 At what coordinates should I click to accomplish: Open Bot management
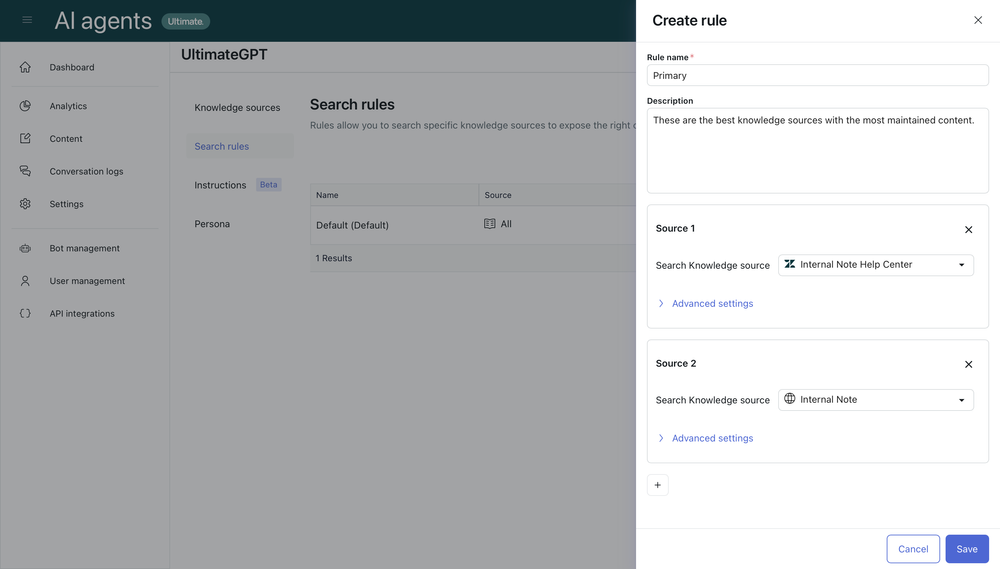point(84,248)
